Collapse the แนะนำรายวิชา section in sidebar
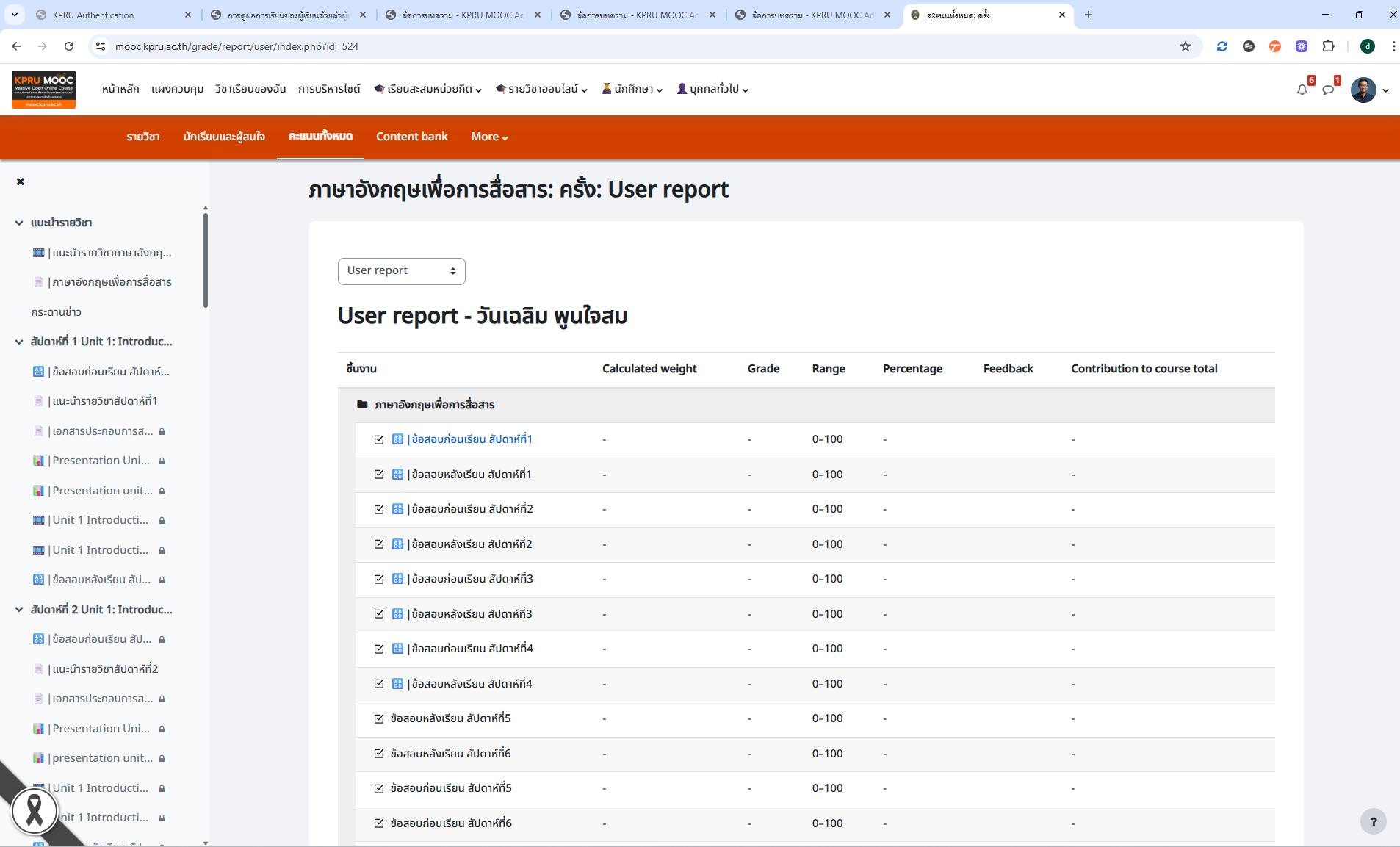The height and width of the screenshot is (847, 1400). click(19, 223)
